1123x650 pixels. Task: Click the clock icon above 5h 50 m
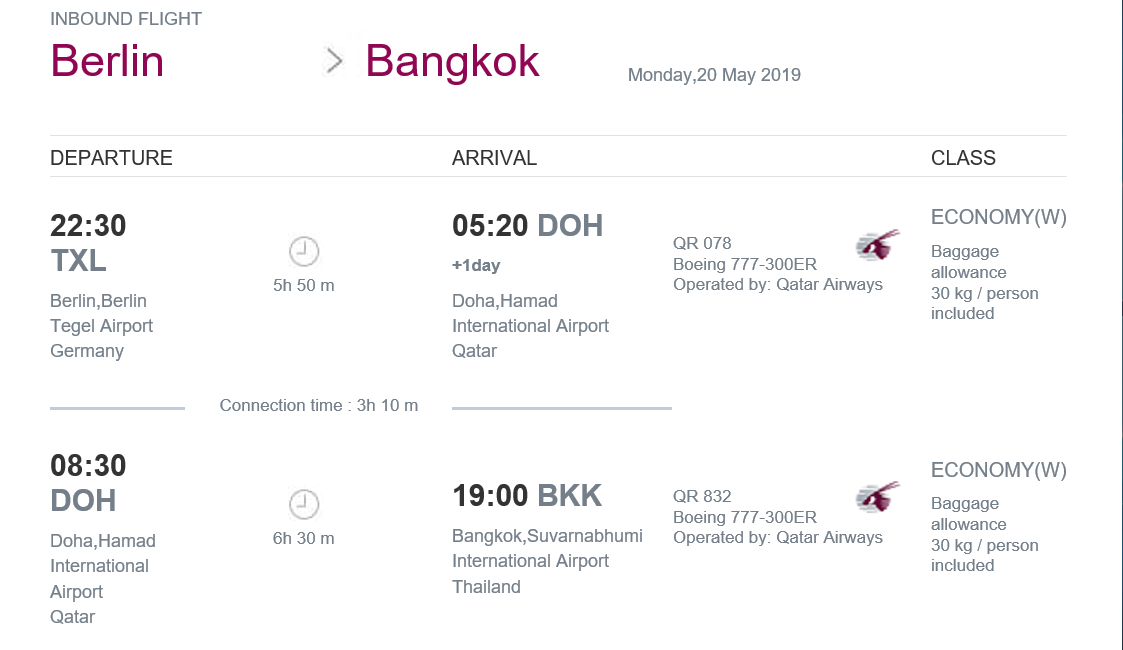click(x=304, y=251)
